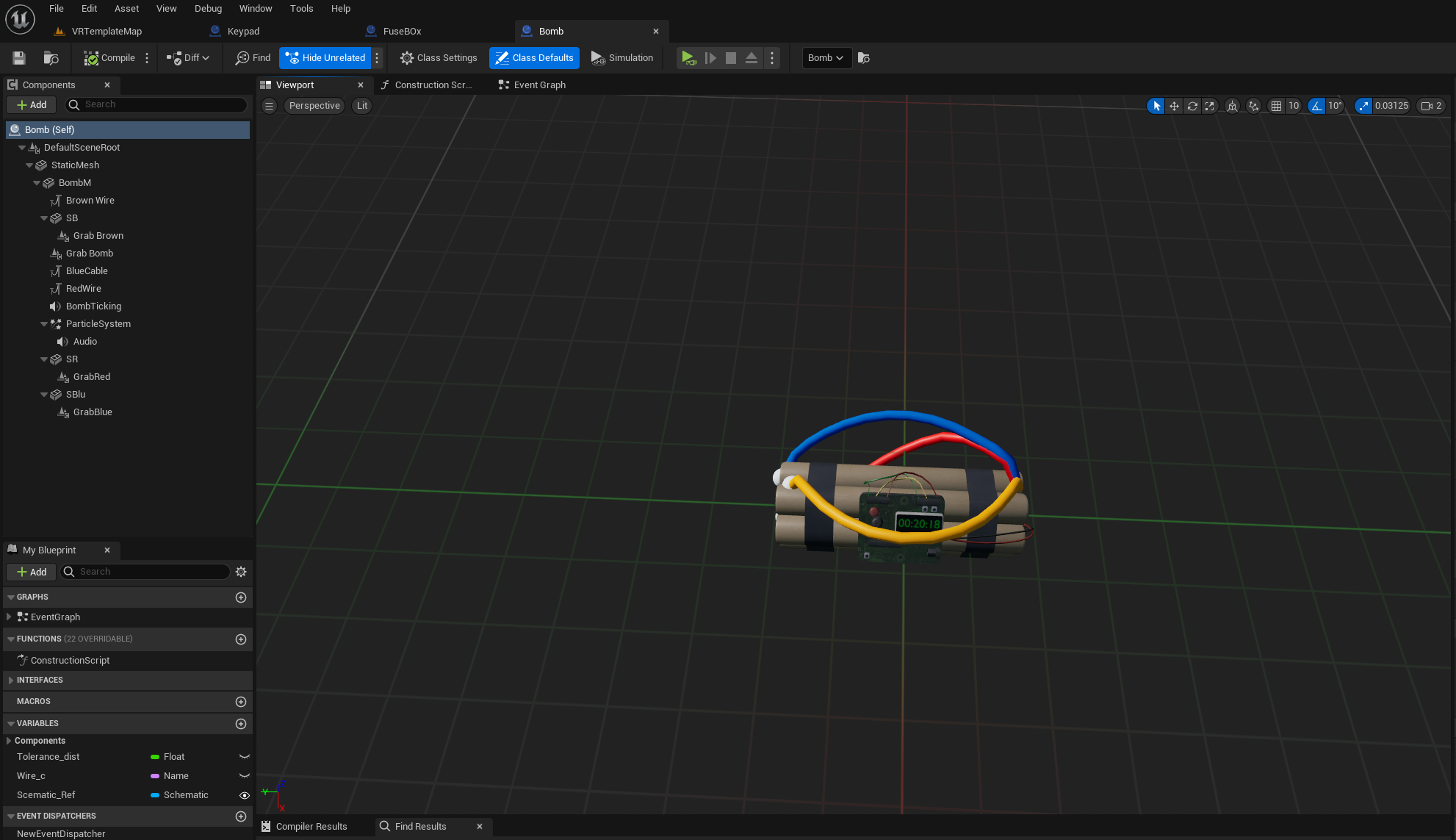1456x840 pixels.
Task: Collapse the DefaultSceneRoot tree node
Action: pos(22,148)
